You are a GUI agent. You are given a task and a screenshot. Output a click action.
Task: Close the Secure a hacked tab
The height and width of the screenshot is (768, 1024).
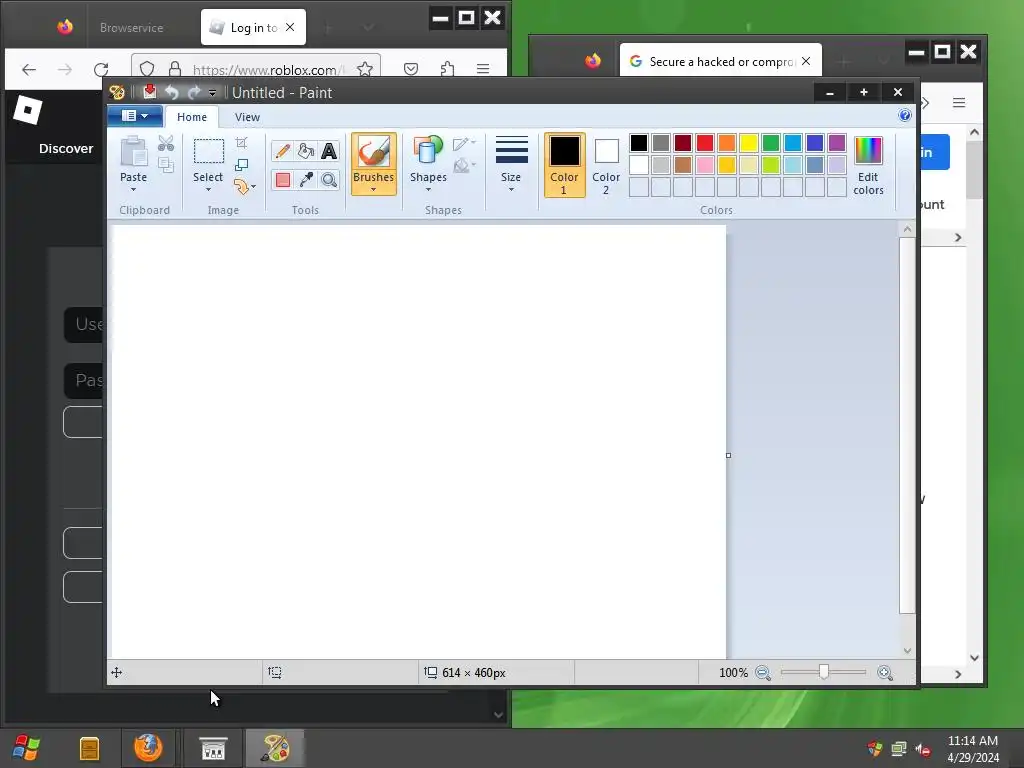(x=807, y=61)
